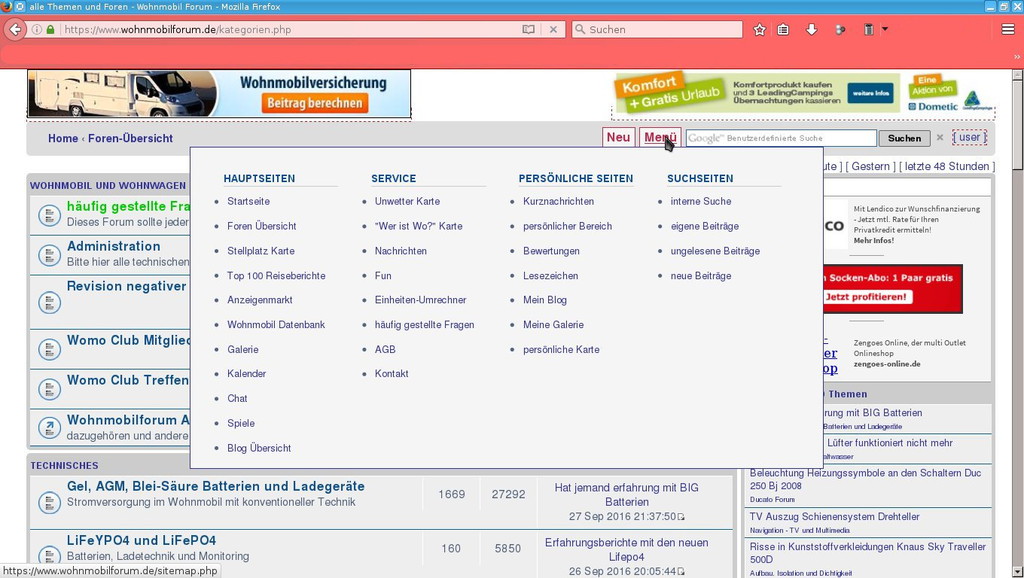Expand the toolbar overflow chevron
Viewport: 1024px width, 578px height.
pyautogui.click(x=1017, y=57)
